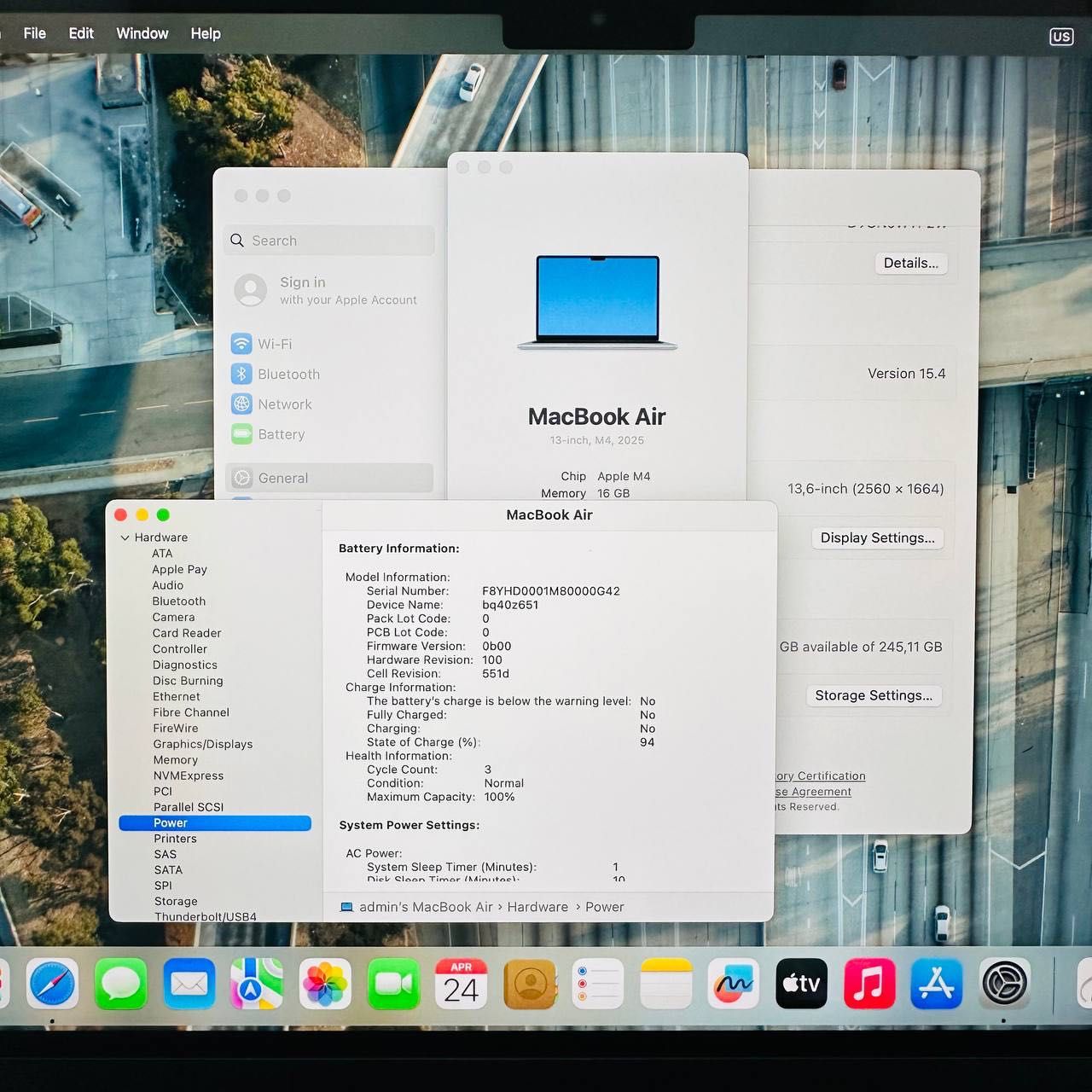Click the US input source menu icon
The width and height of the screenshot is (1092, 1092).
1061,37
